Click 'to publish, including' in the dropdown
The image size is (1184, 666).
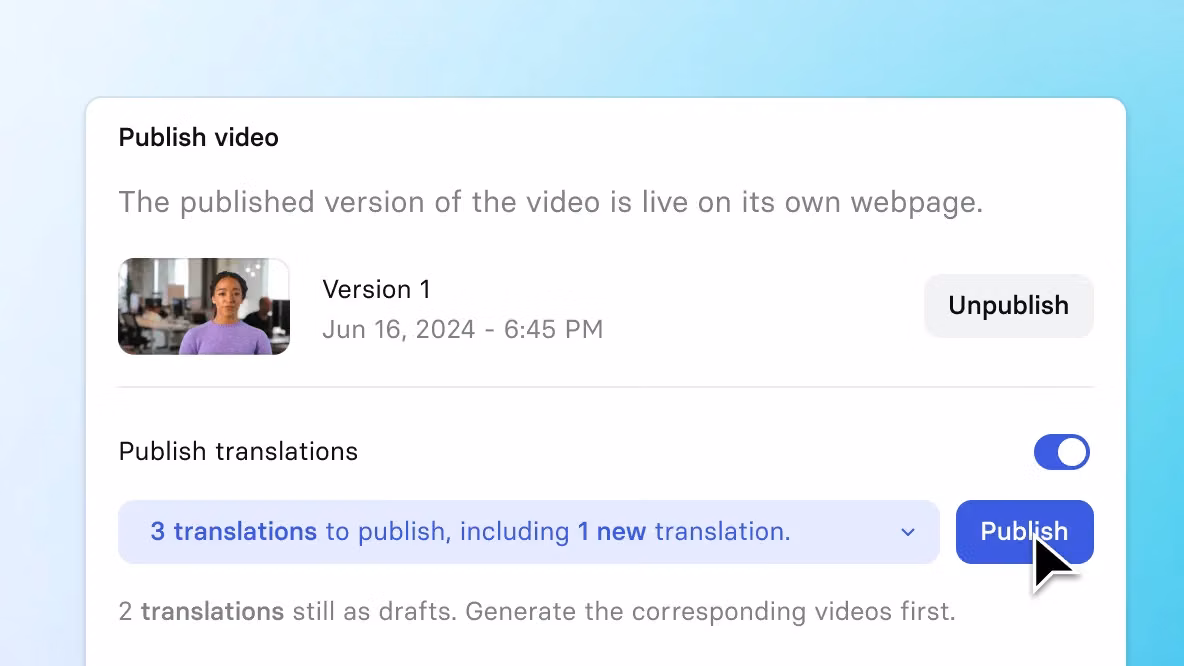pos(447,532)
